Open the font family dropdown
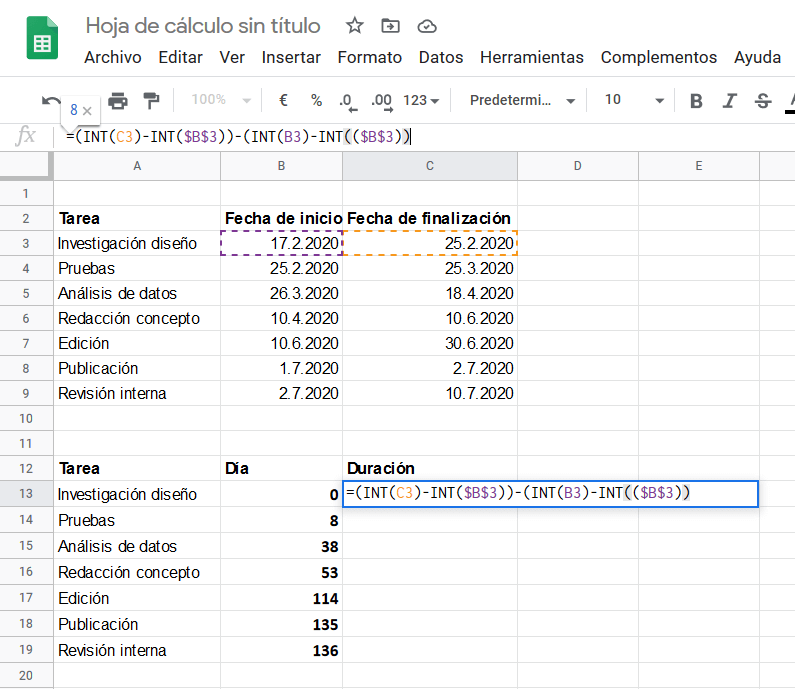 [x=522, y=100]
